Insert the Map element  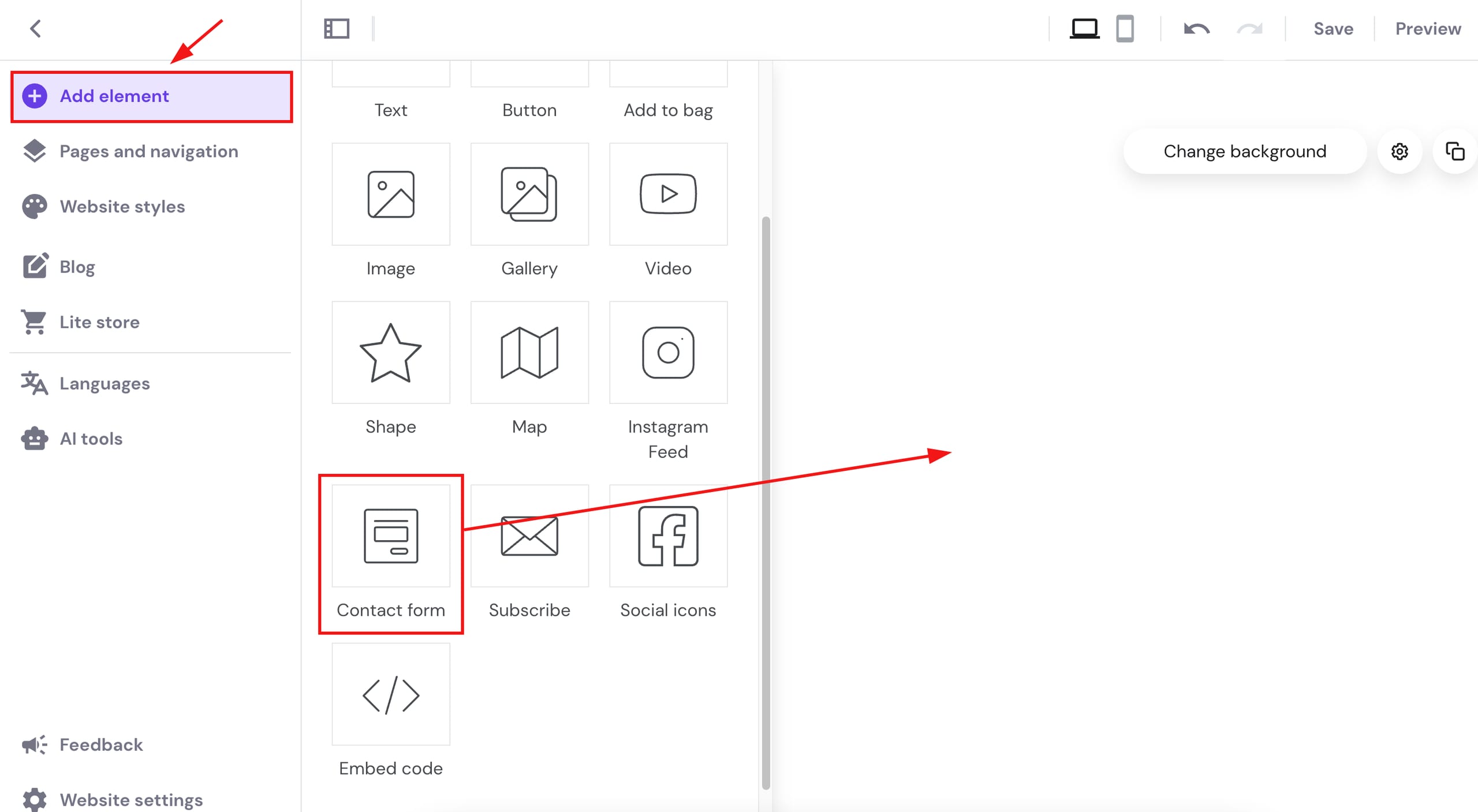click(529, 353)
